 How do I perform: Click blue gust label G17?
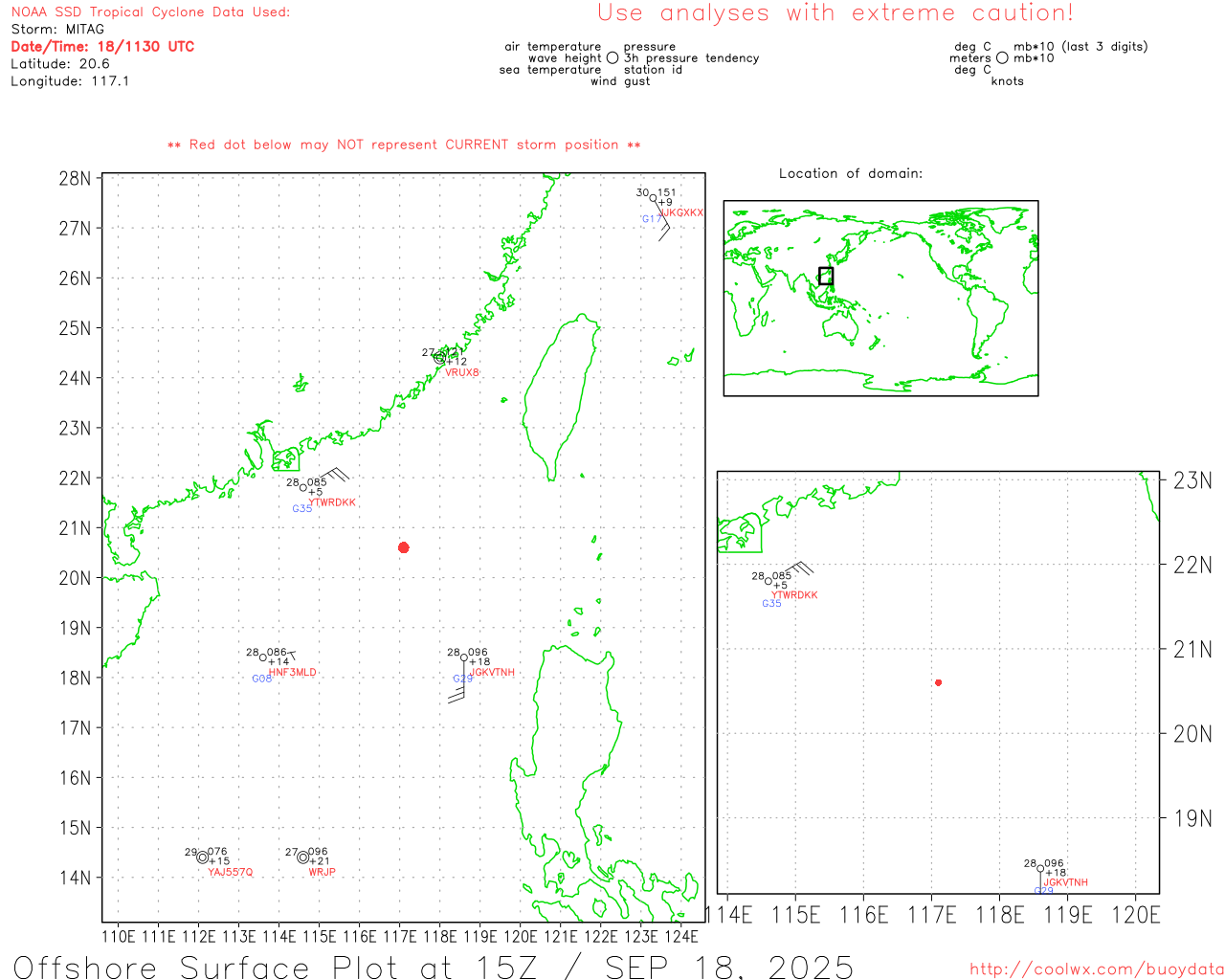652,219
